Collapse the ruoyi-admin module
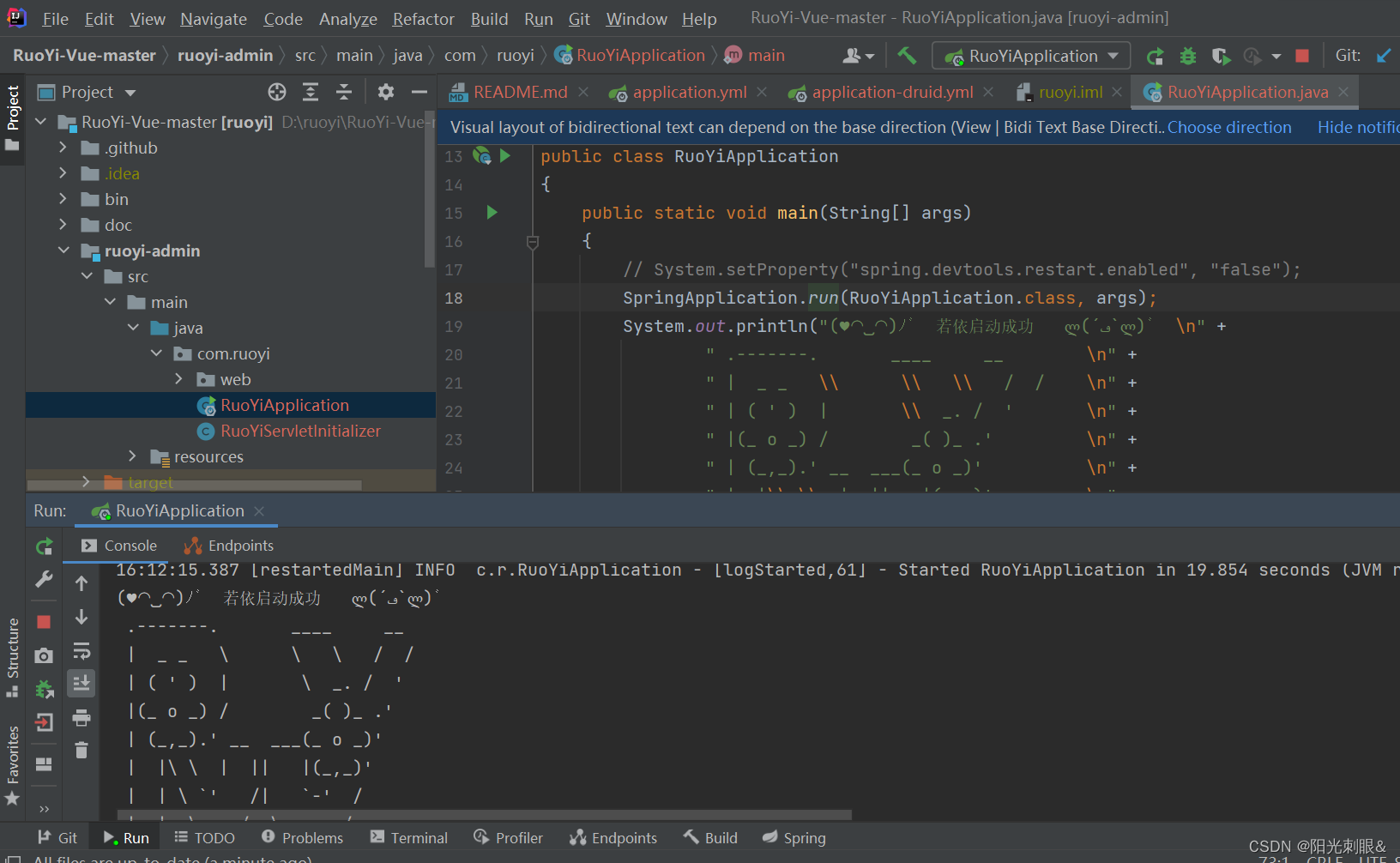This screenshot has height=863, width=1400. click(x=63, y=250)
